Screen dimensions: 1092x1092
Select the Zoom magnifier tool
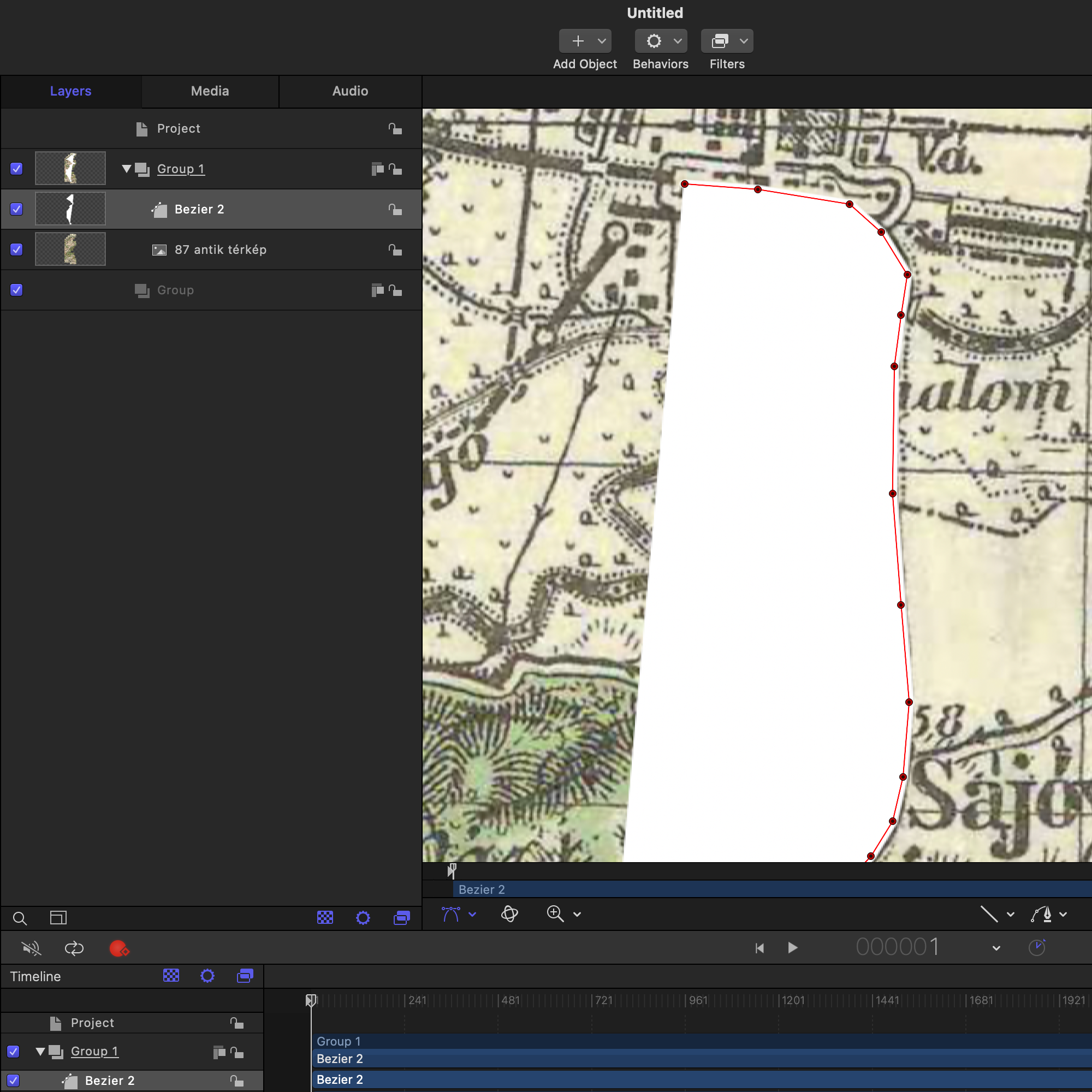(x=555, y=914)
